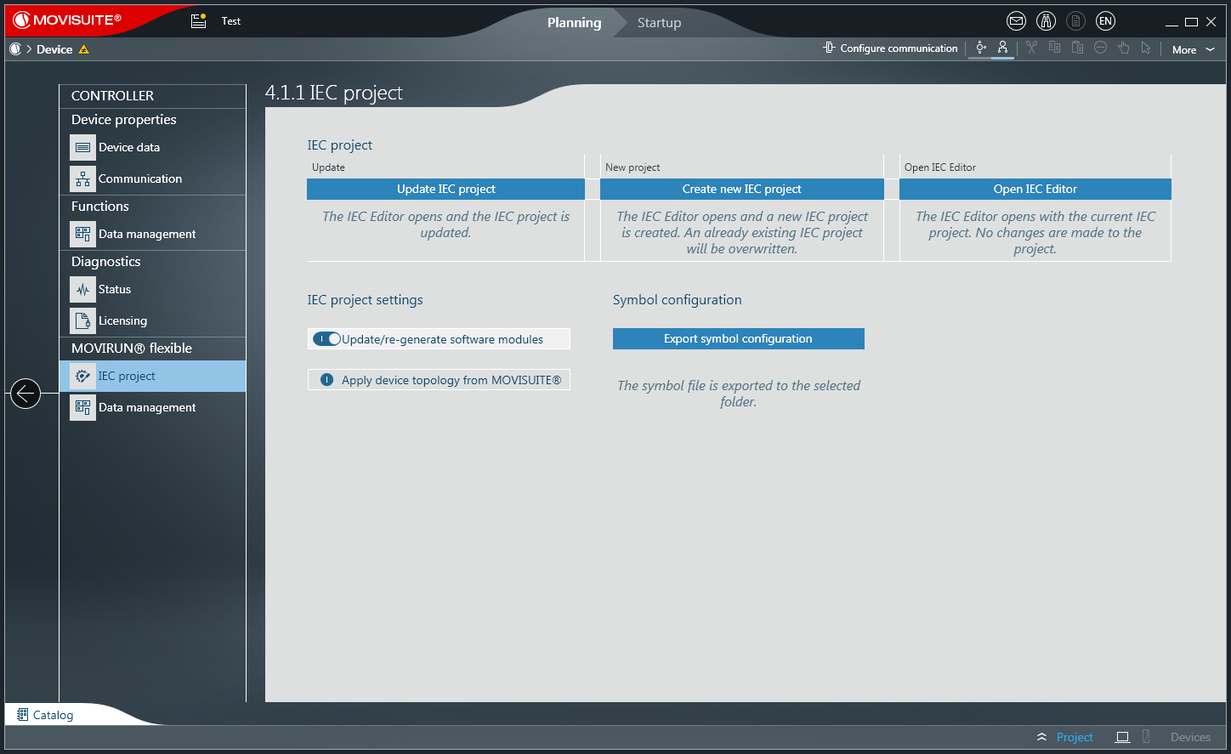Viewport: 1231px width, 754px height.
Task: Click the Update IEC project button
Action: (x=446, y=189)
